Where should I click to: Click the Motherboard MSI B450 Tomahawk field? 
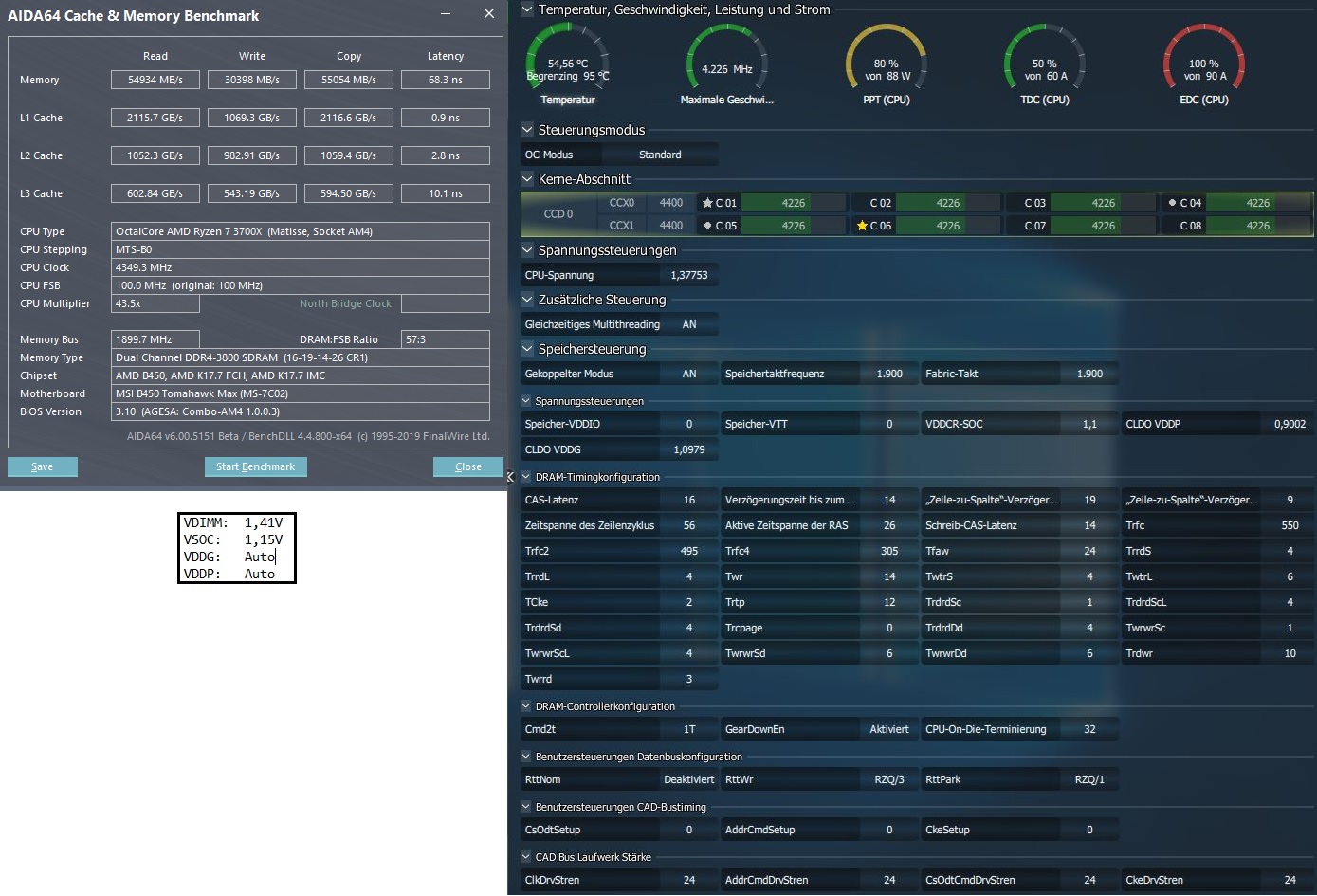click(301, 393)
